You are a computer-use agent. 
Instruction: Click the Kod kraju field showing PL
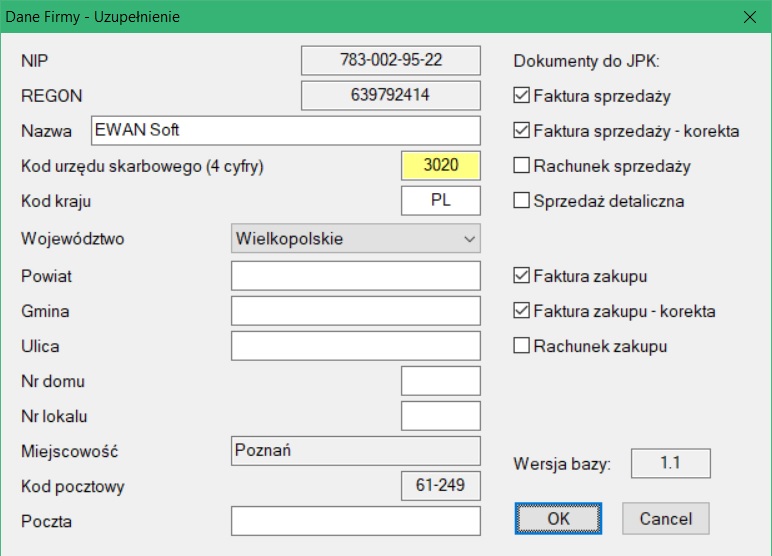pos(441,200)
